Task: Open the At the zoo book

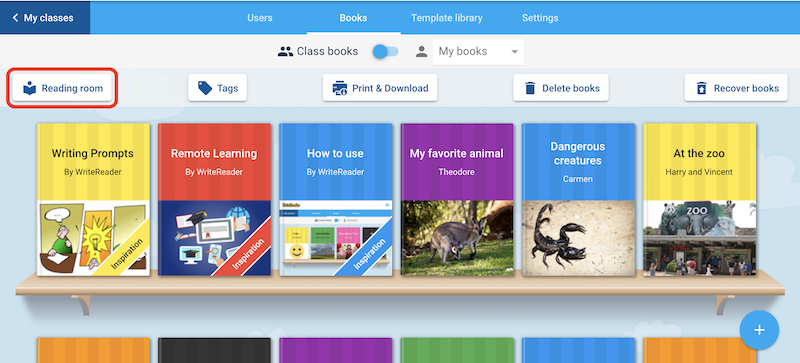Action: point(699,200)
